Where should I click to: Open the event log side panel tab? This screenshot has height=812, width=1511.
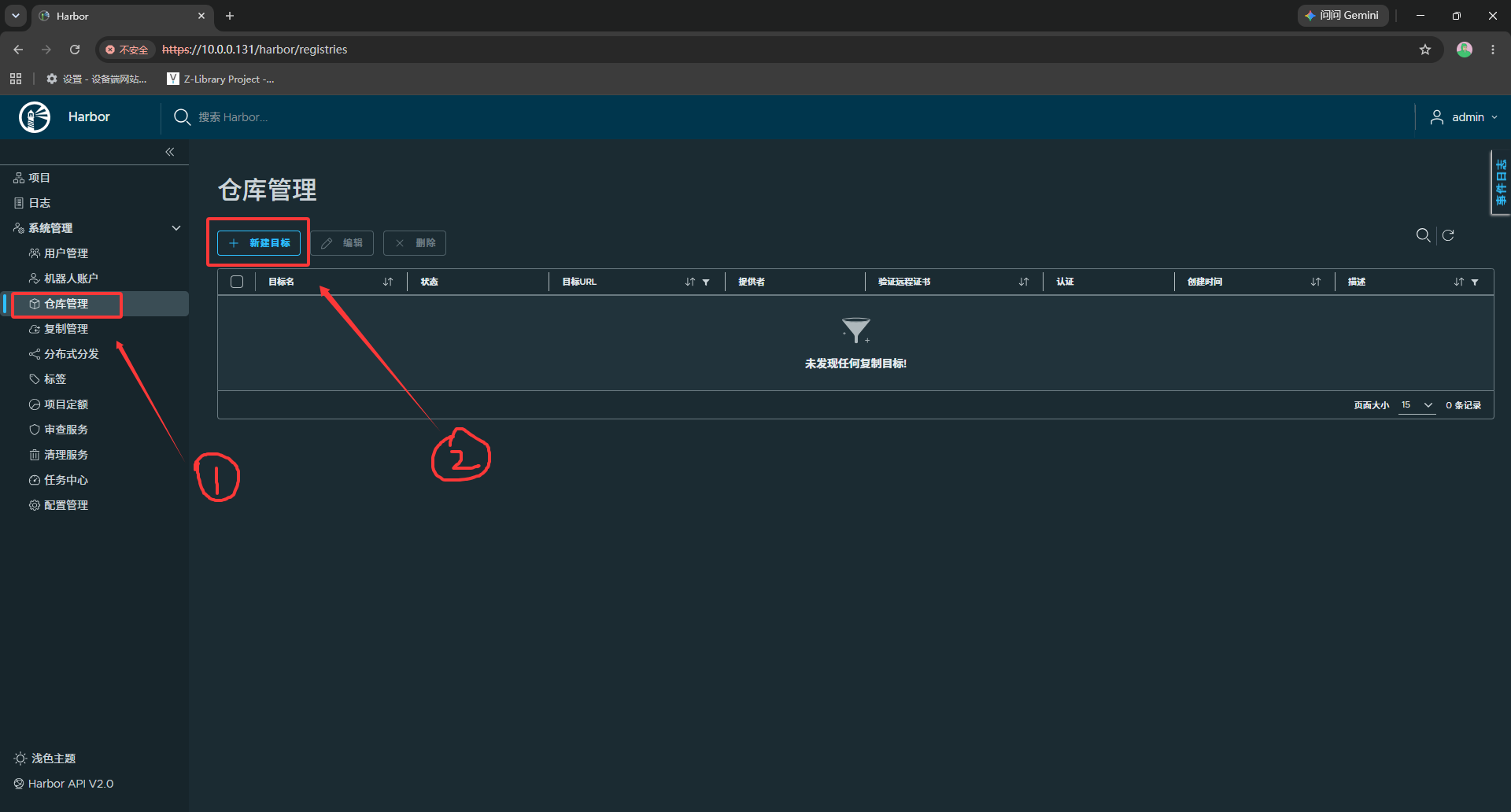pyautogui.click(x=1501, y=183)
